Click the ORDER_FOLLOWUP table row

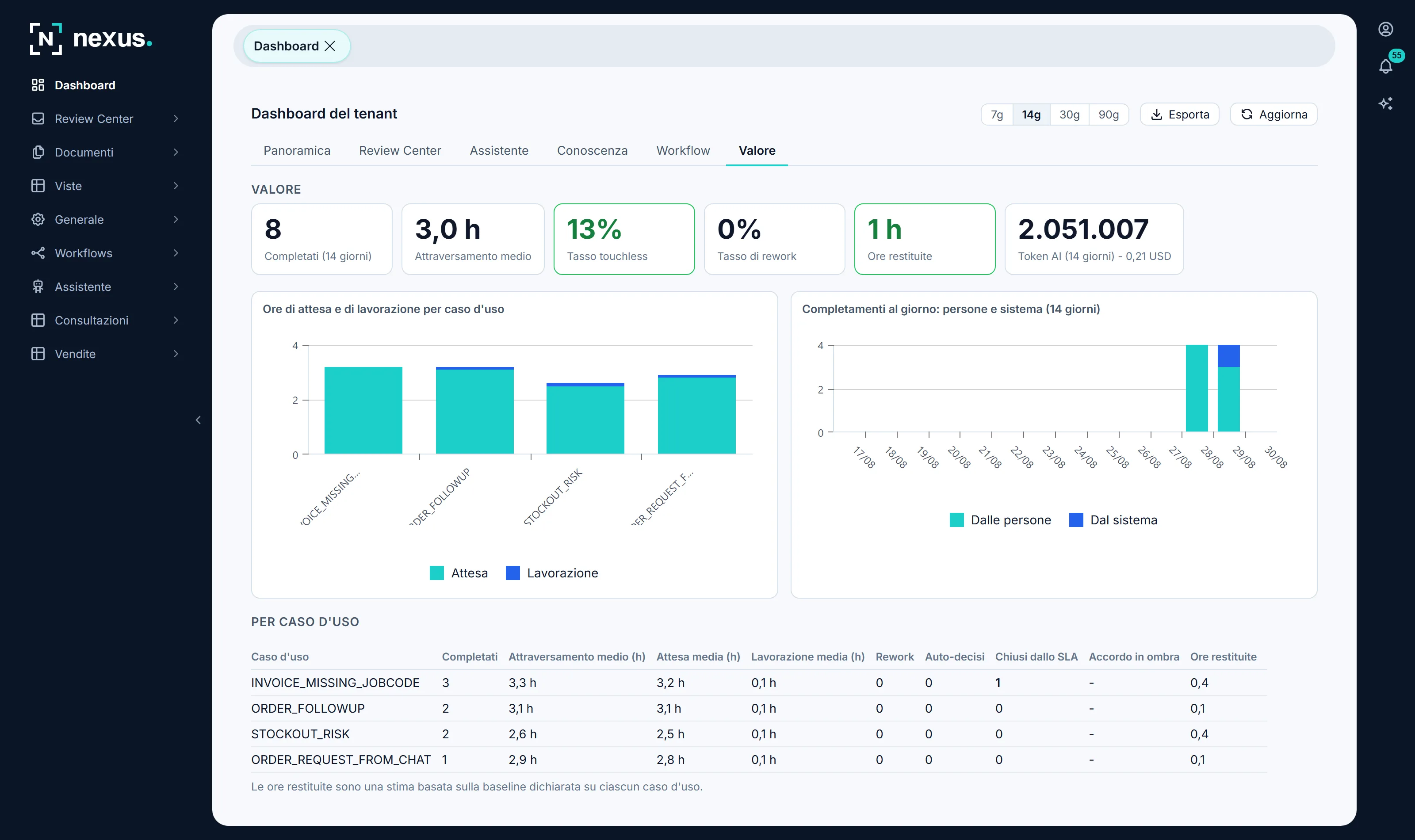click(758, 708)
